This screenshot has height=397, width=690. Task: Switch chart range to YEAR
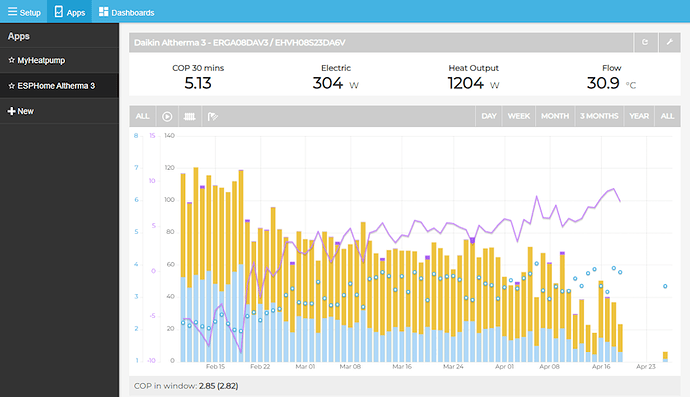click(639, 116)
